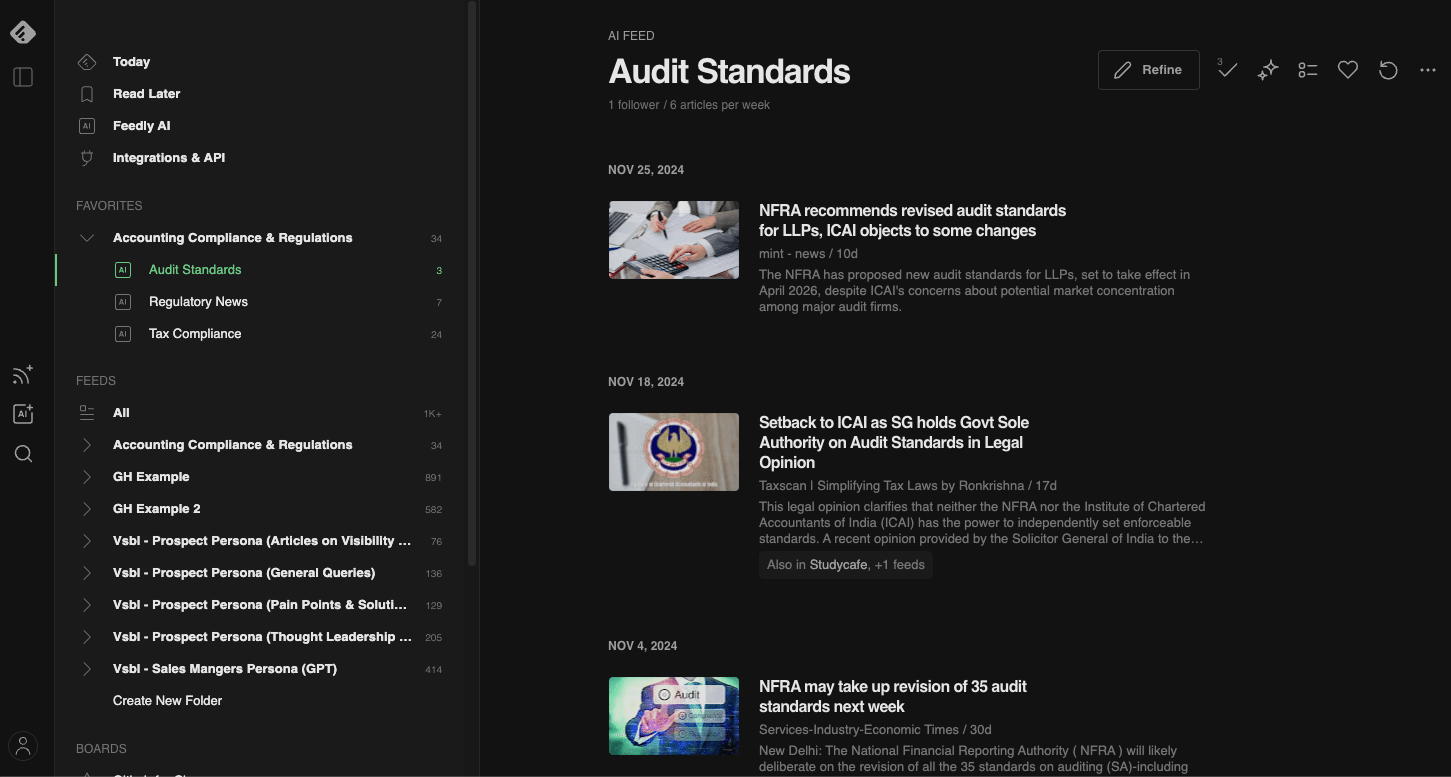Viewport: 1451px width, 777px height.
Task: Collapse Accounting Compliance & Regulations in Favorites
Action: tap(87, 238)
